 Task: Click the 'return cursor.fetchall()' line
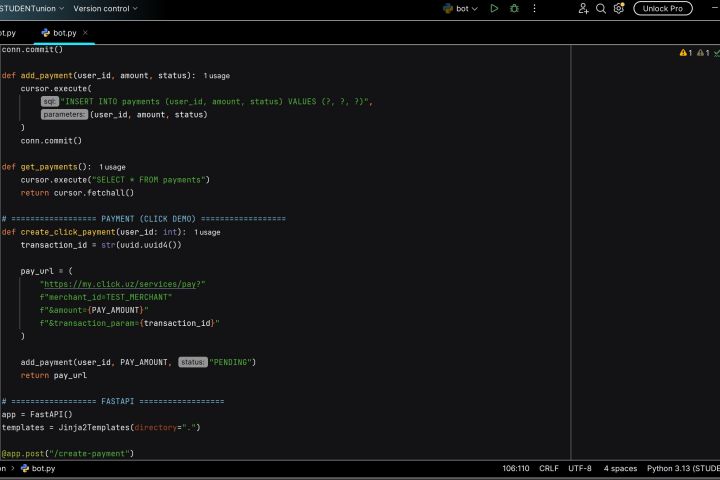point(77,193)
